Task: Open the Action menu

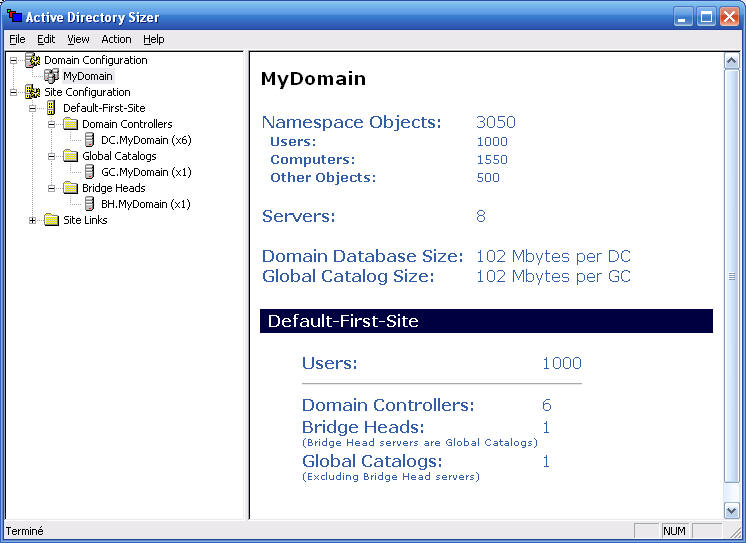Action: (x=116, y=39)
